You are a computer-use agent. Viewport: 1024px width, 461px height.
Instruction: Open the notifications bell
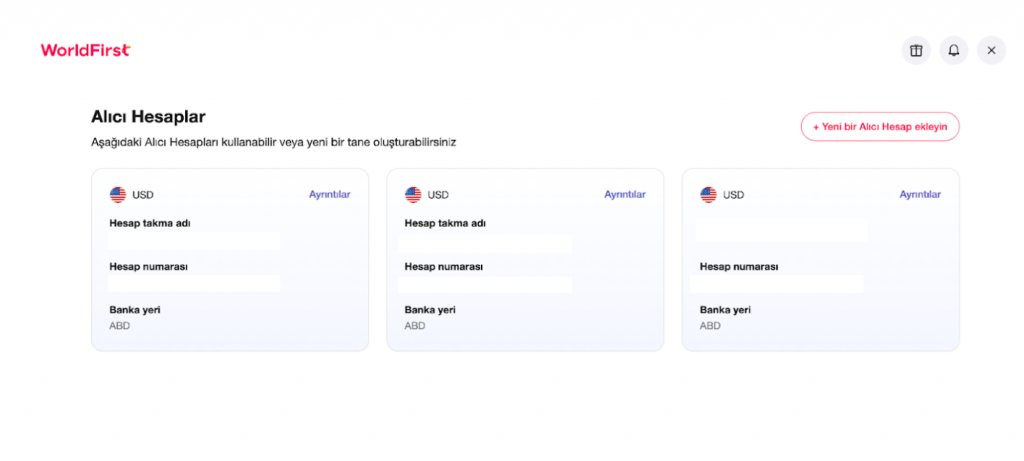tap(953, 50)
